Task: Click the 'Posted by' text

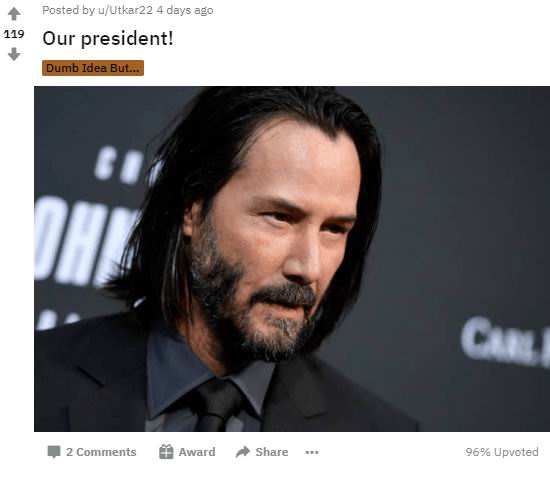Action: (x=68, y=10)
